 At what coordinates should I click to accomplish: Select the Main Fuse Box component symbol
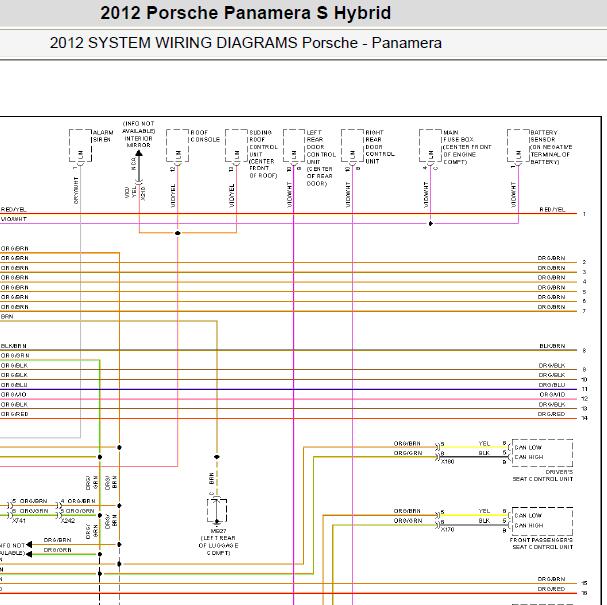coord(430,146)
